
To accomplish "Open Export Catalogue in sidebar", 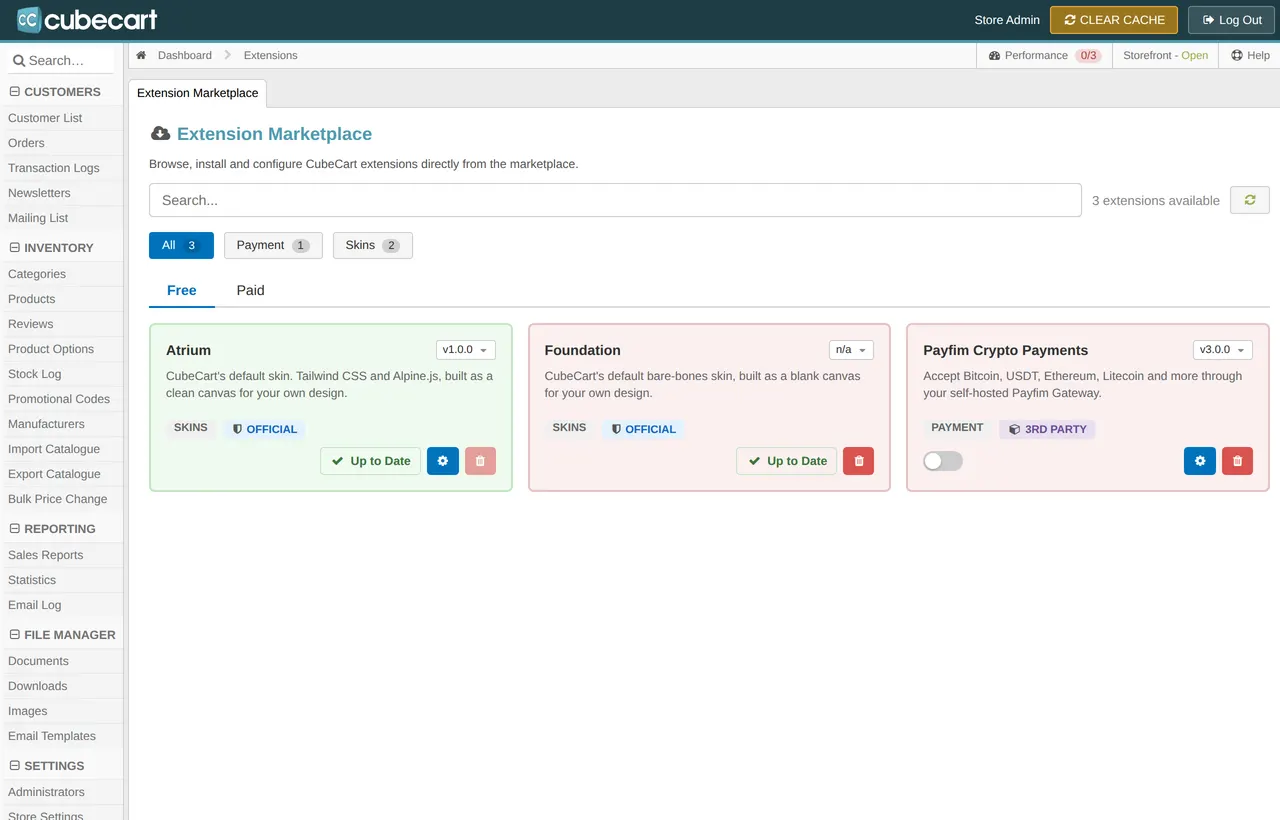I will coord(54,474).
